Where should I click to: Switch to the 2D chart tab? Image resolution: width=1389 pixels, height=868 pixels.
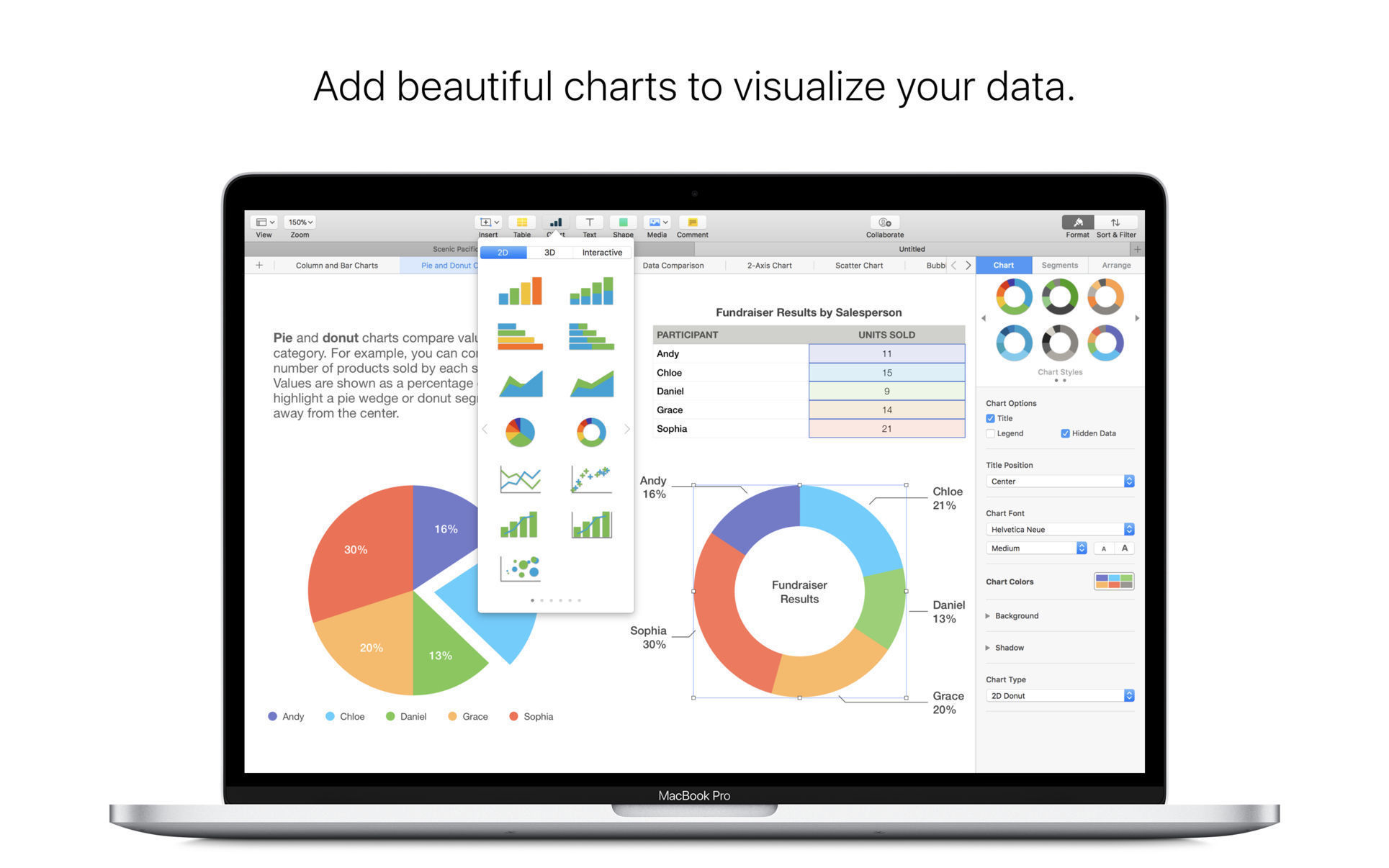pyautogui.click(x=505, y=252)
